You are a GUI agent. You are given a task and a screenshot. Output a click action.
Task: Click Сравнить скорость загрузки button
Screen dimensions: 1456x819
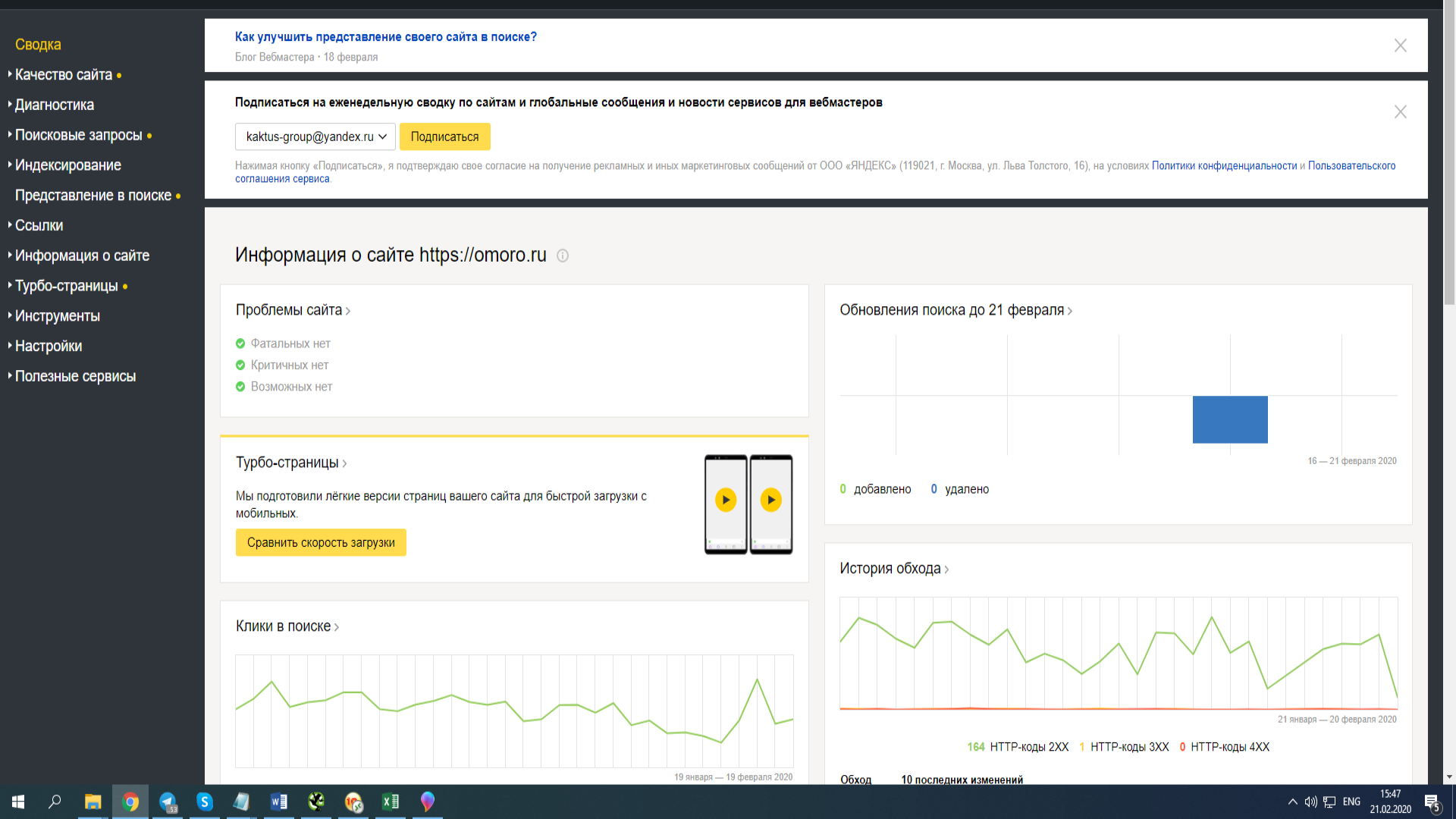pyautogui.click(x=321, y=542)
